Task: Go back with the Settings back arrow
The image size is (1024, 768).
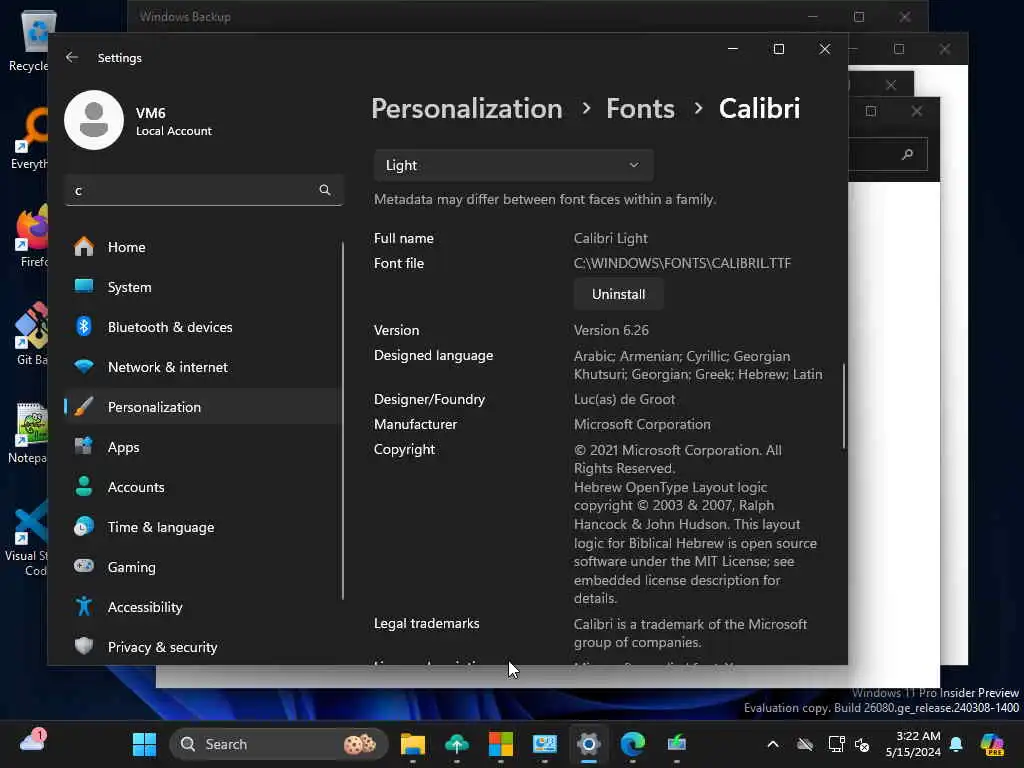Action: point(72,57)
